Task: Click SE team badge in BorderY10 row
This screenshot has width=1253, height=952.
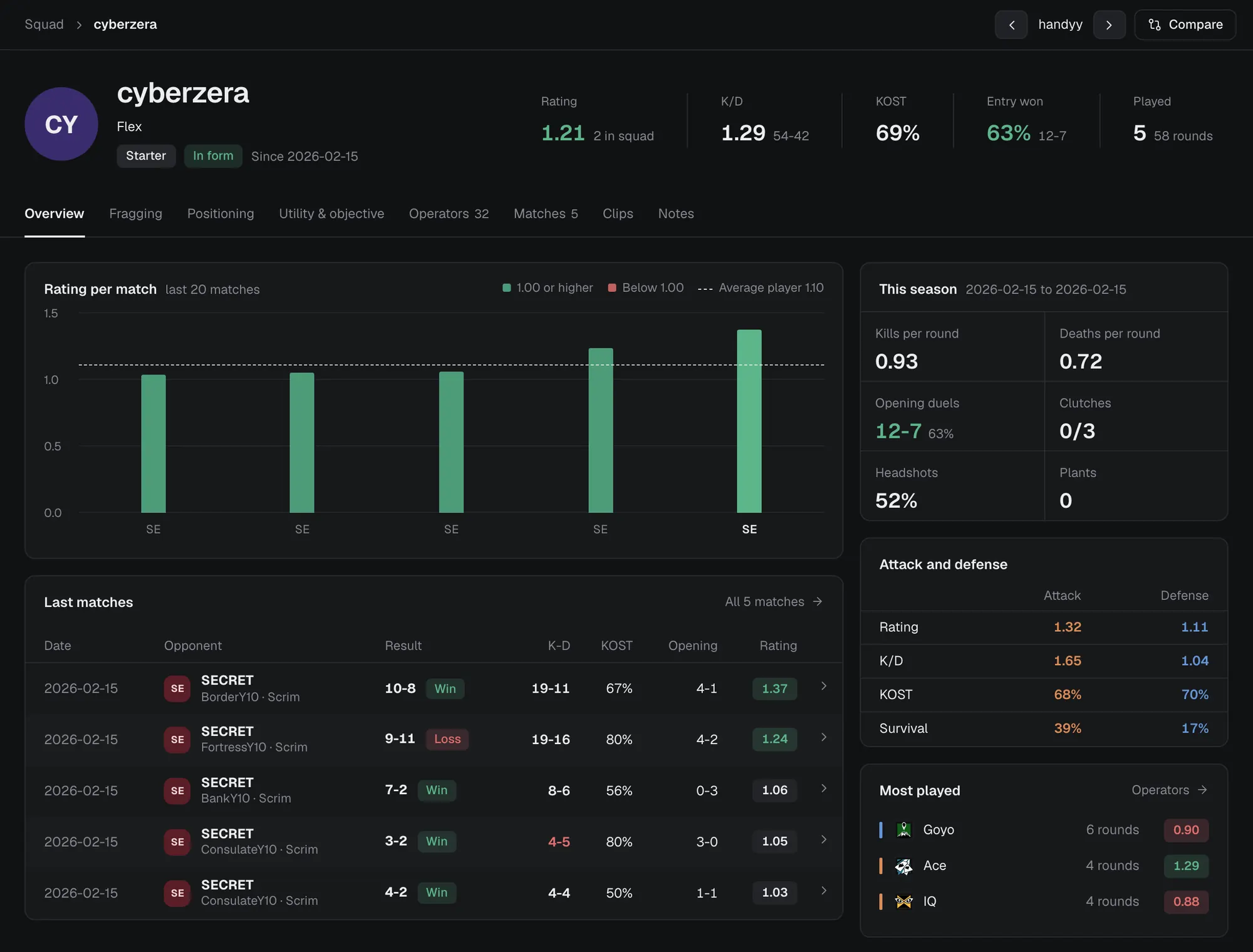Action: 177,688
